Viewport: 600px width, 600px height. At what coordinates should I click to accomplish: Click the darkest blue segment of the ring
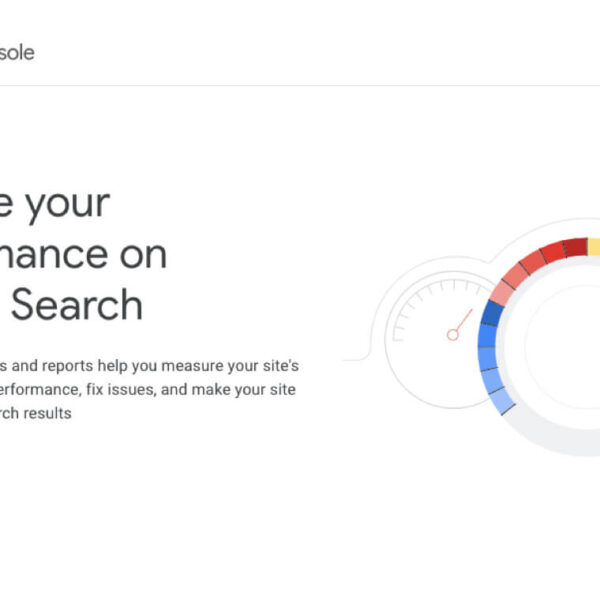point(492,313)
